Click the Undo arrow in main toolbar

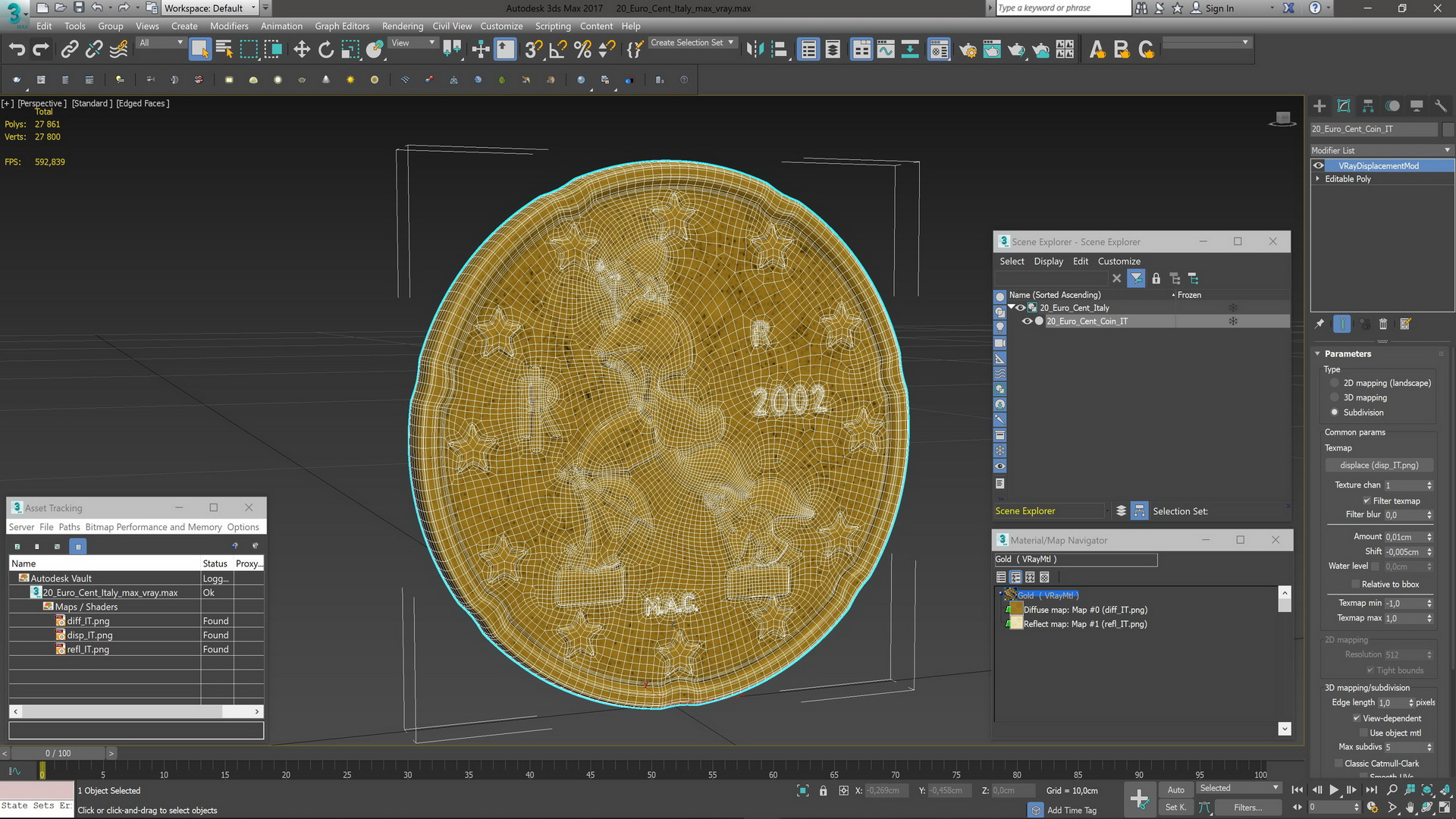[17, 50]
